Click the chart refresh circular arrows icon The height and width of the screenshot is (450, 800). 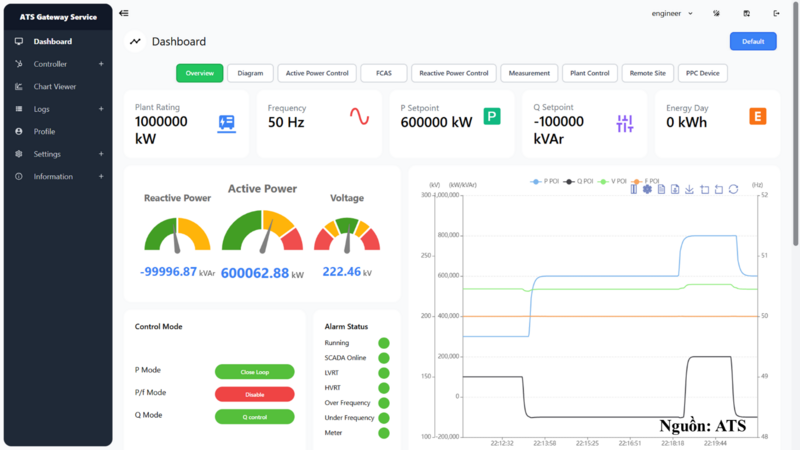coord(733,189)
